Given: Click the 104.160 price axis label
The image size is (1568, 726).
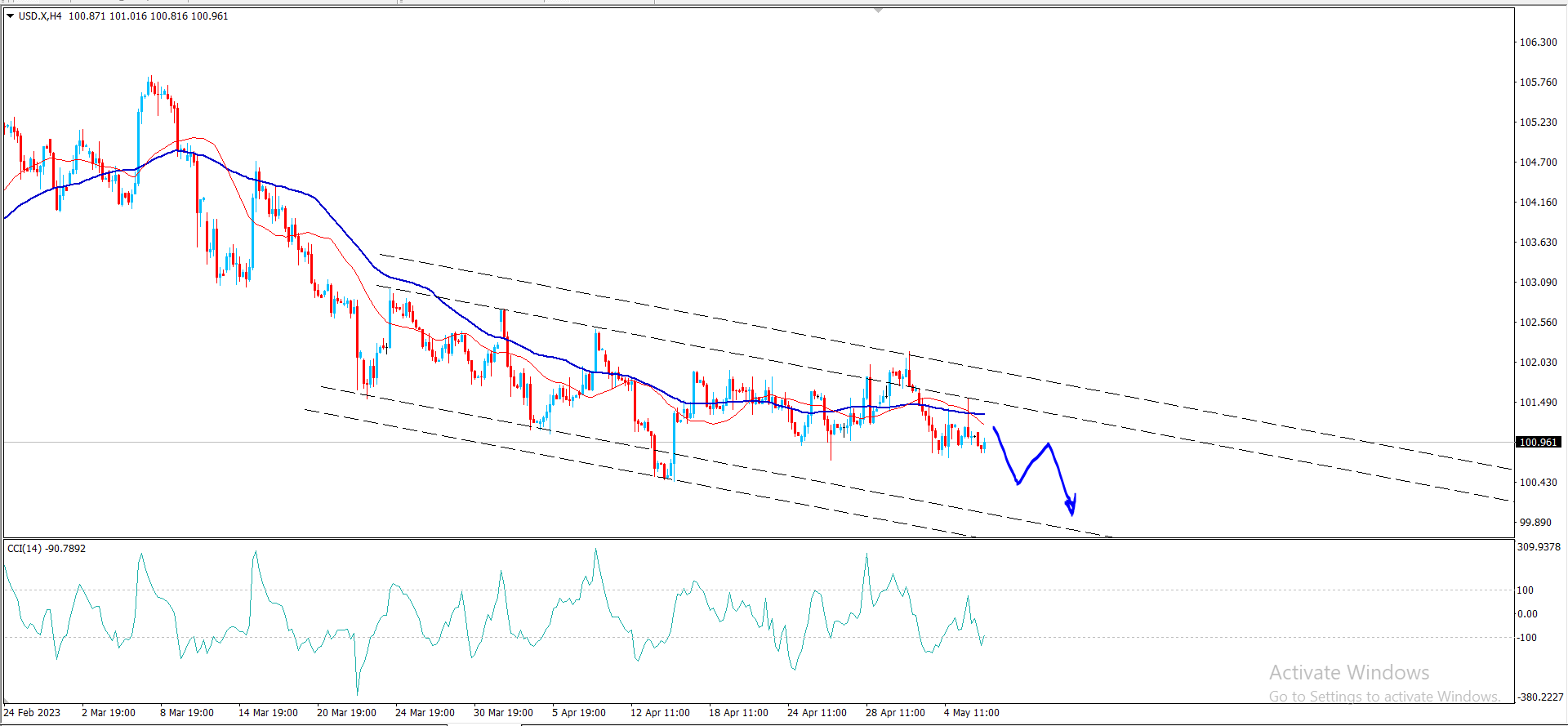Looking at the screenshot, I should click(1537, 202).
